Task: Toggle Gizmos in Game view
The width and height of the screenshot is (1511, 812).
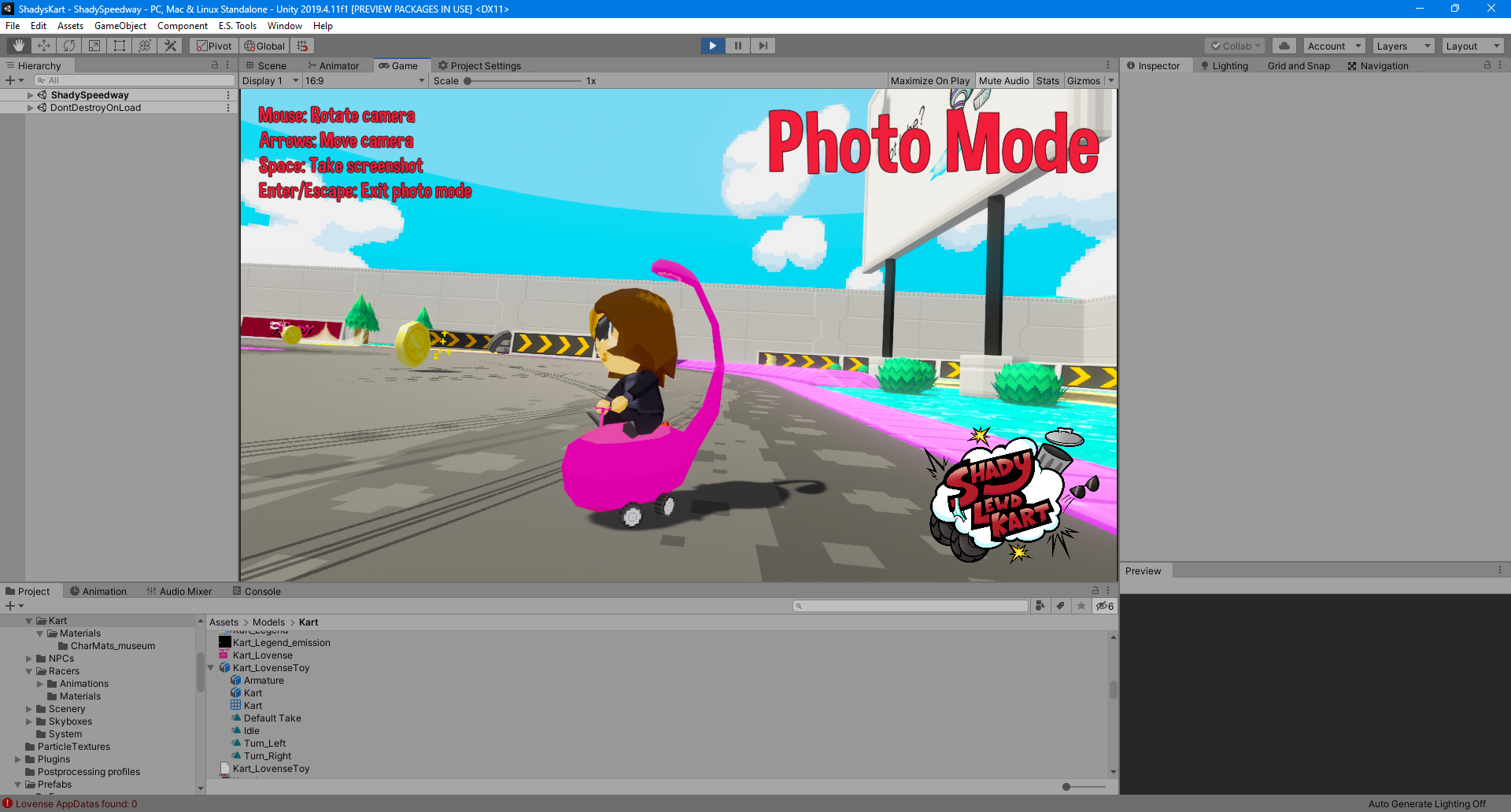Action: tap(1084, 80)
